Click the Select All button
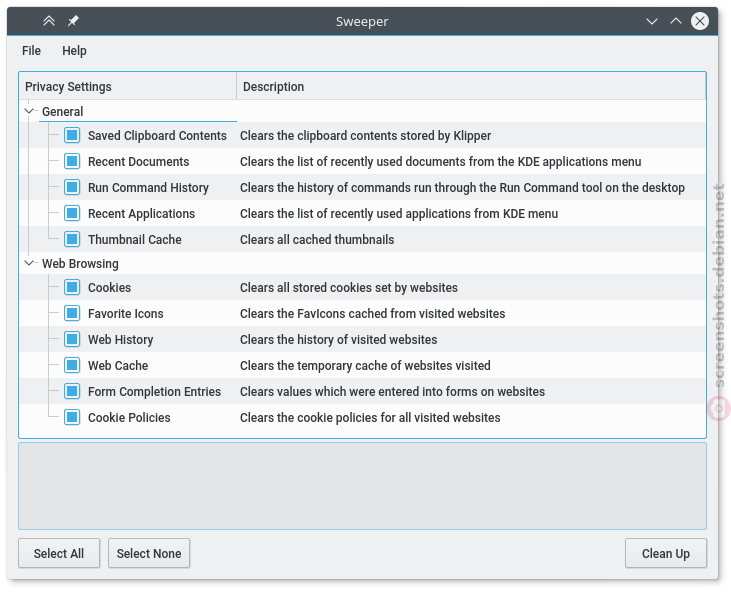 coord(59,553)
